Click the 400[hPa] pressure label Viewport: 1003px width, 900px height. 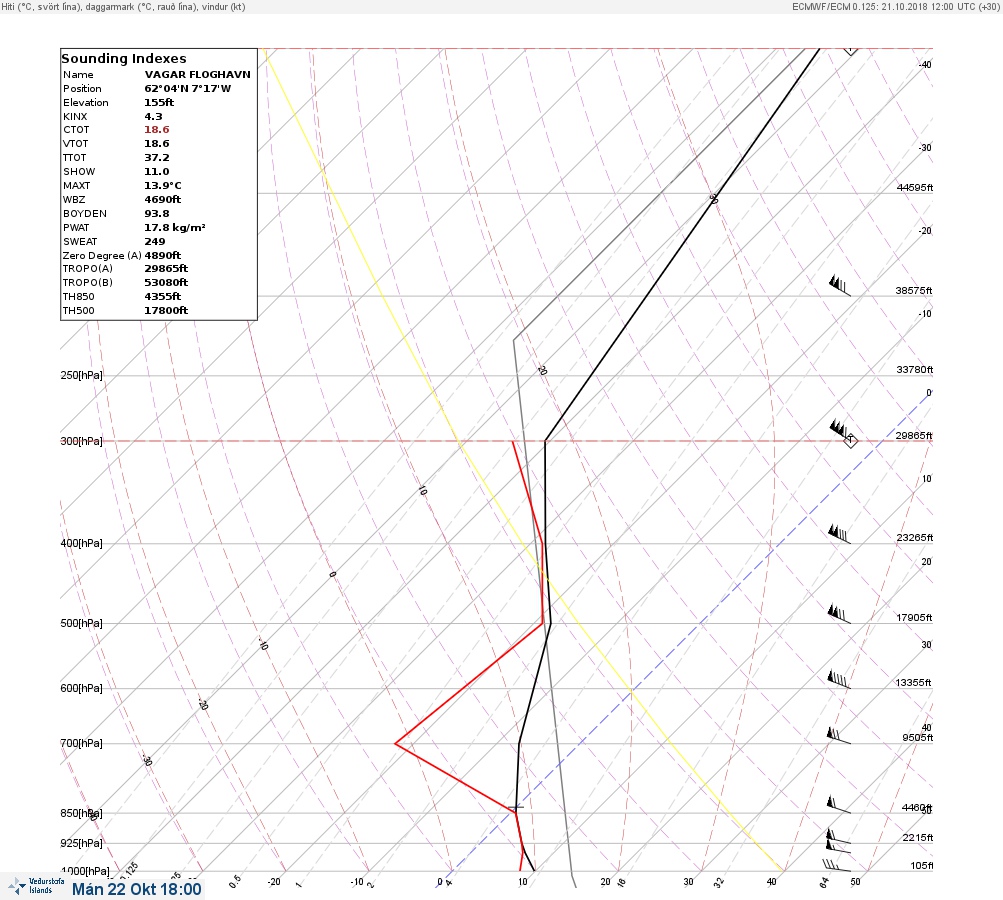81,543
